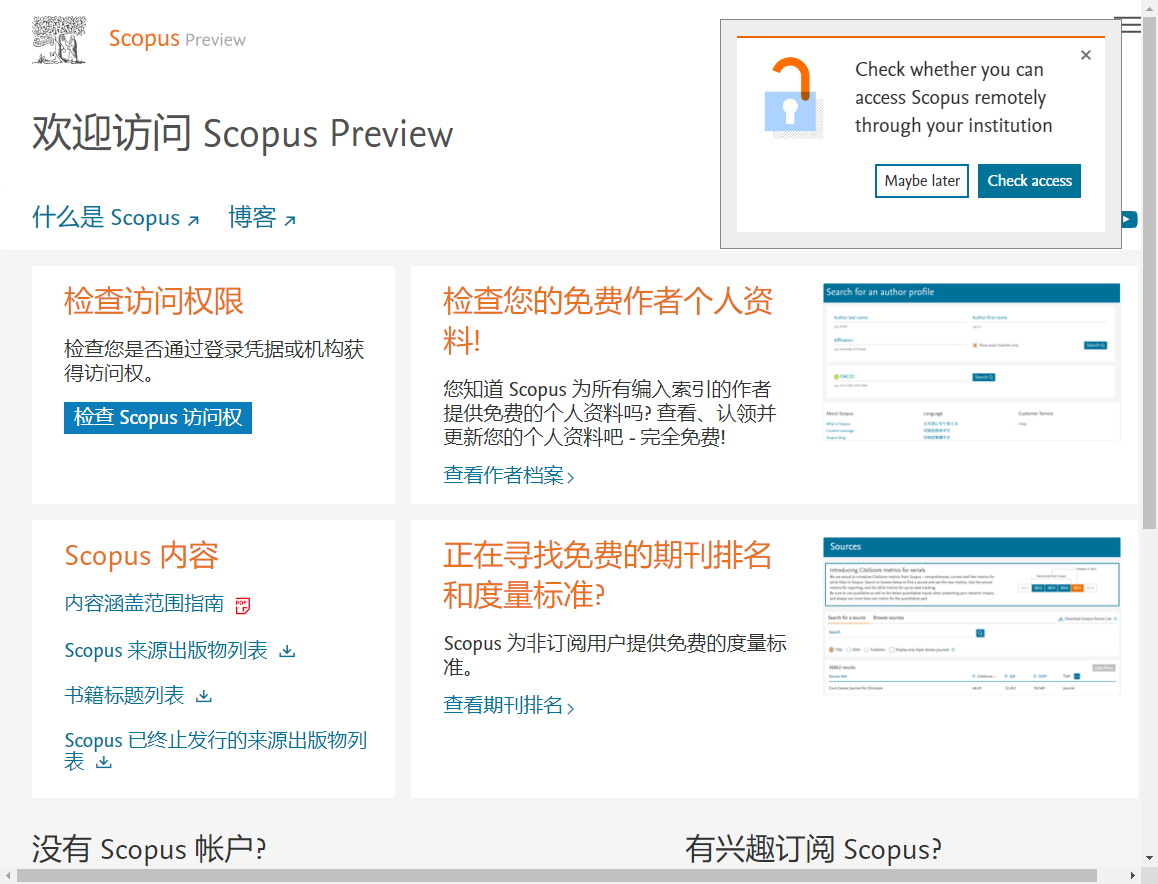Click chevron after 查看作者档案

tap(570, 478)
